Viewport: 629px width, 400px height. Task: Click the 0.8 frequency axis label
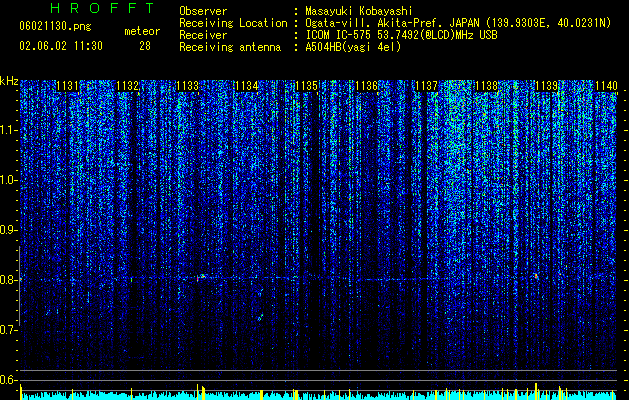[x=7, y=280]
